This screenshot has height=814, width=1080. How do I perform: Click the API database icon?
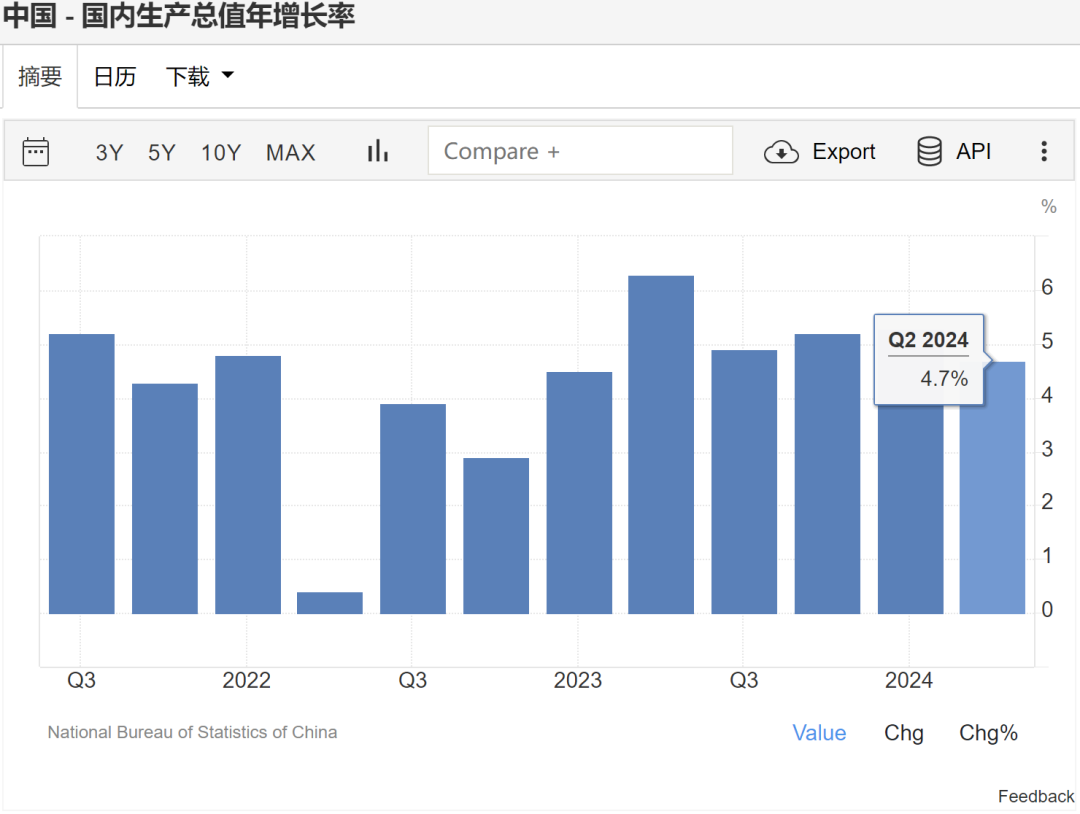coord(929,152)
